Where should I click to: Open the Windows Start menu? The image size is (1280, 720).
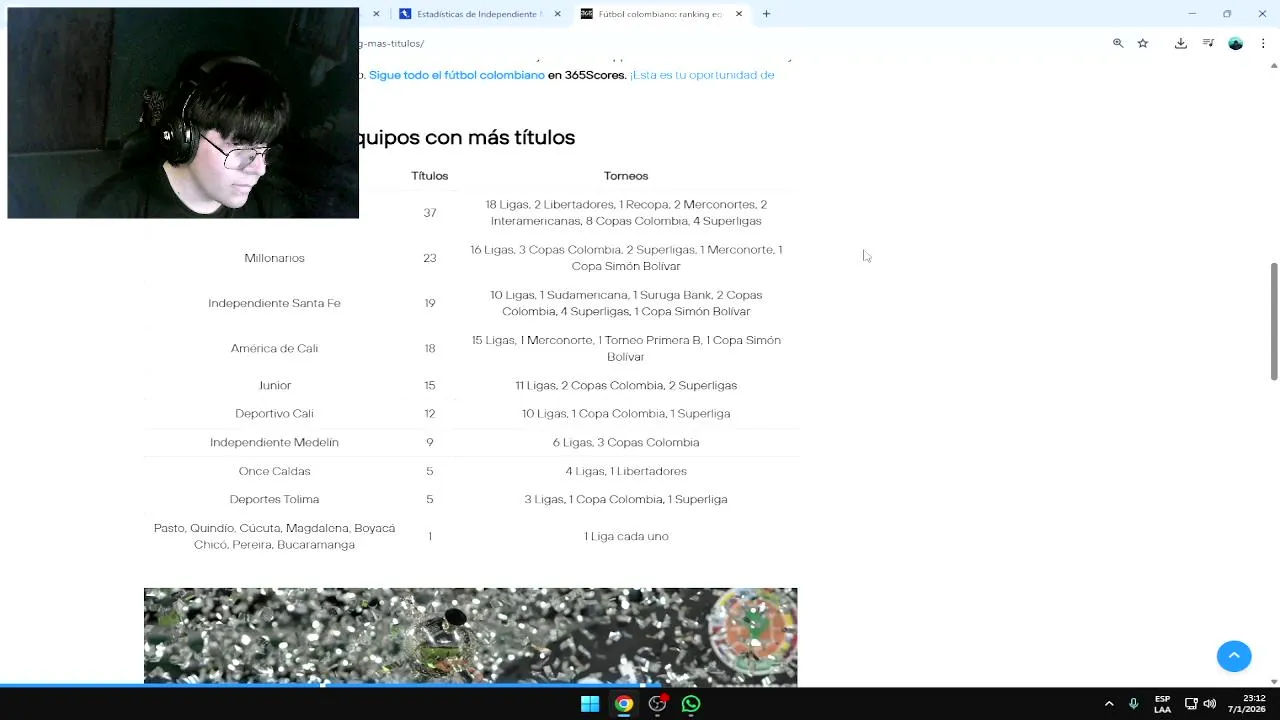pos(590,704)
